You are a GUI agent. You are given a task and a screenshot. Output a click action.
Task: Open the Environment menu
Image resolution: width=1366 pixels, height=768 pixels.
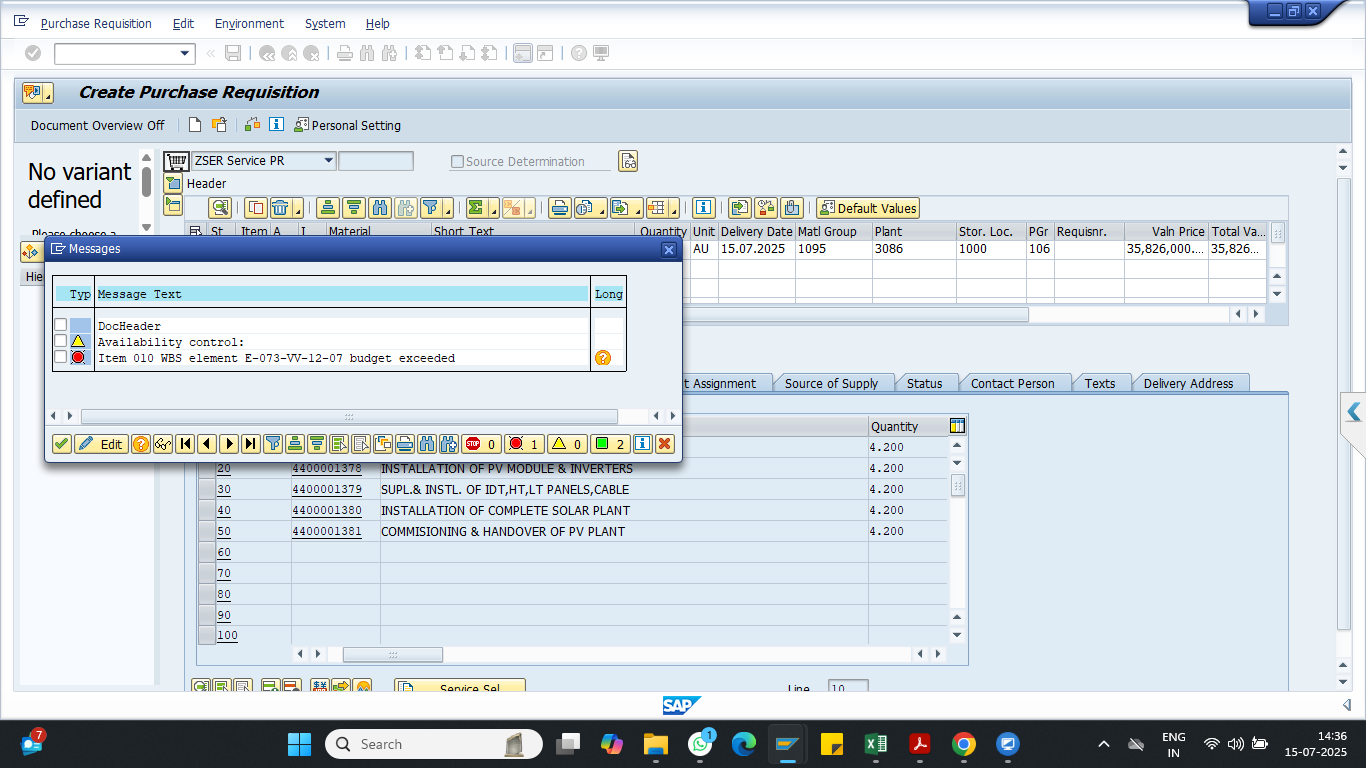point(249,23)
